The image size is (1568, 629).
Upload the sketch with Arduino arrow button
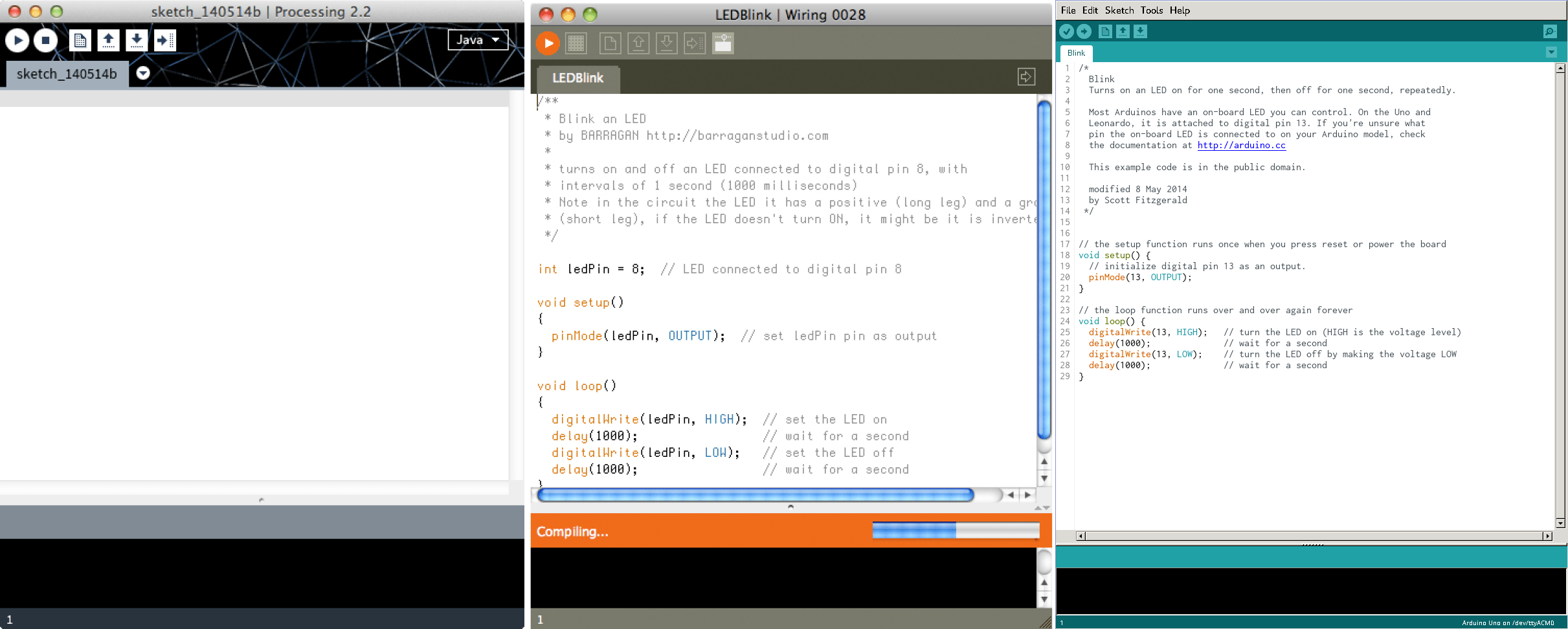coord(1084,31)
